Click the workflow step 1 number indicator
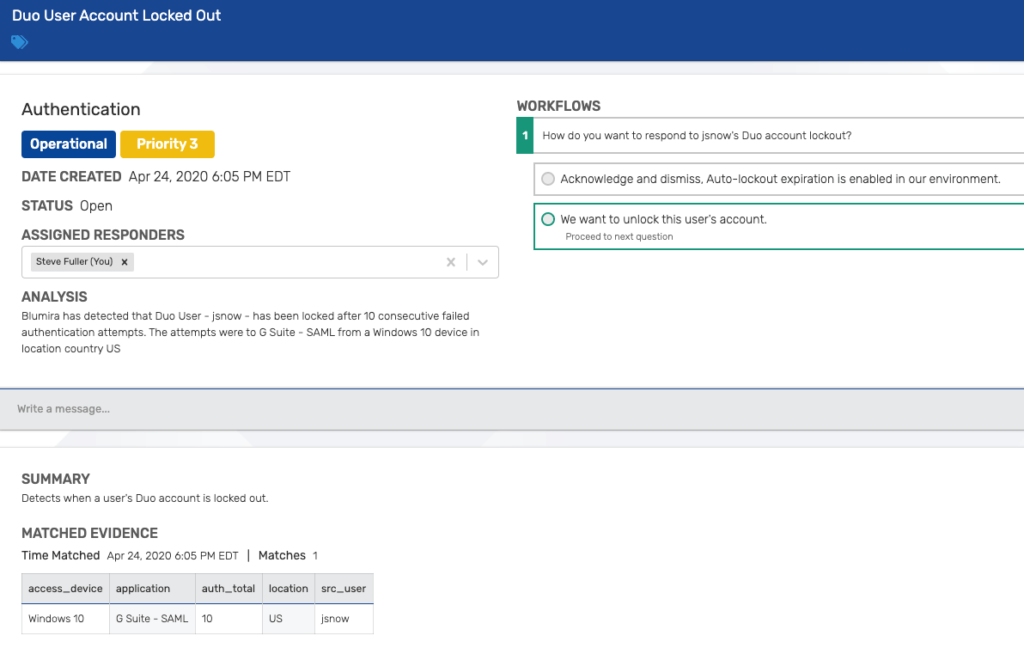The width and height of the screenshot is (1024, 648). tap(525, 135)
